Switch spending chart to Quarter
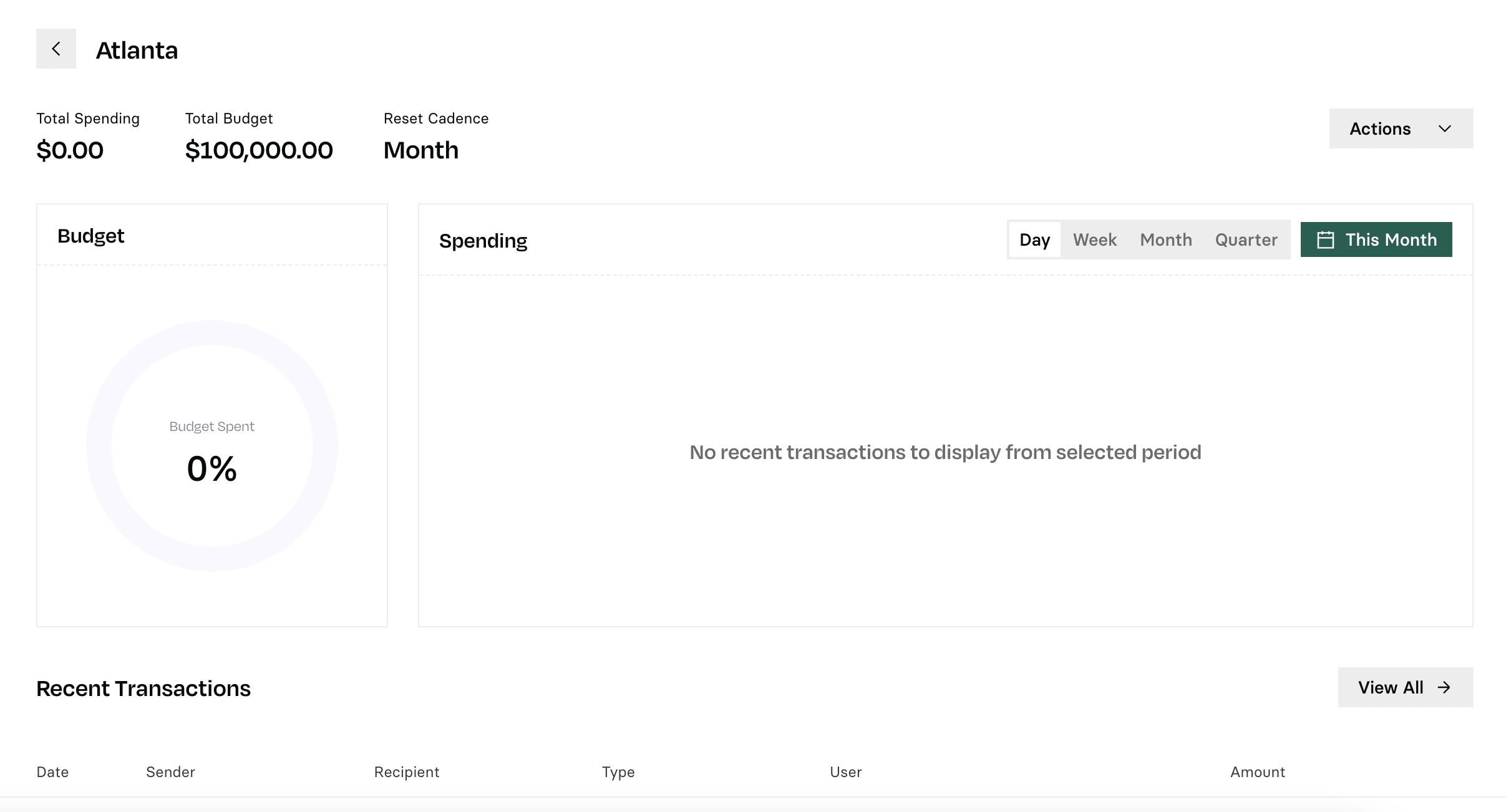The width and height of the screenshot is (1506, 812). [x=1246, y=239]
